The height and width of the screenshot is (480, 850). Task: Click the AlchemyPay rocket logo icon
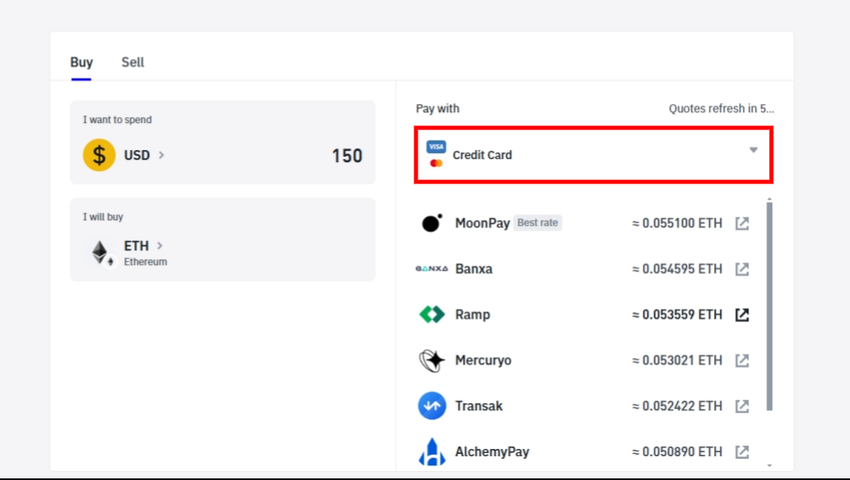tap(432, 452)
